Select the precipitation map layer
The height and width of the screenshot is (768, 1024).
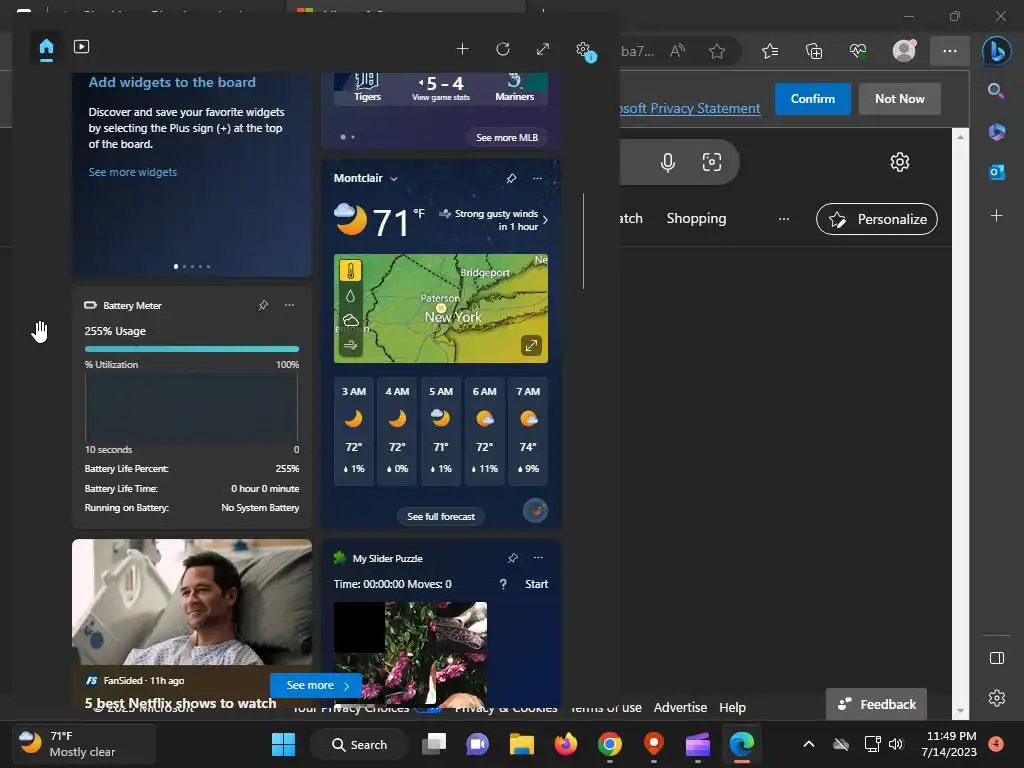coord(351,296)
